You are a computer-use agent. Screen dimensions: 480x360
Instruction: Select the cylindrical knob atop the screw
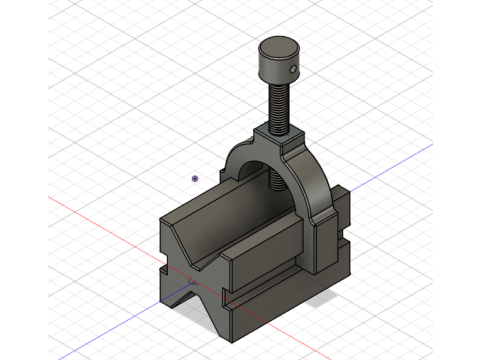(x=279, y=60)
